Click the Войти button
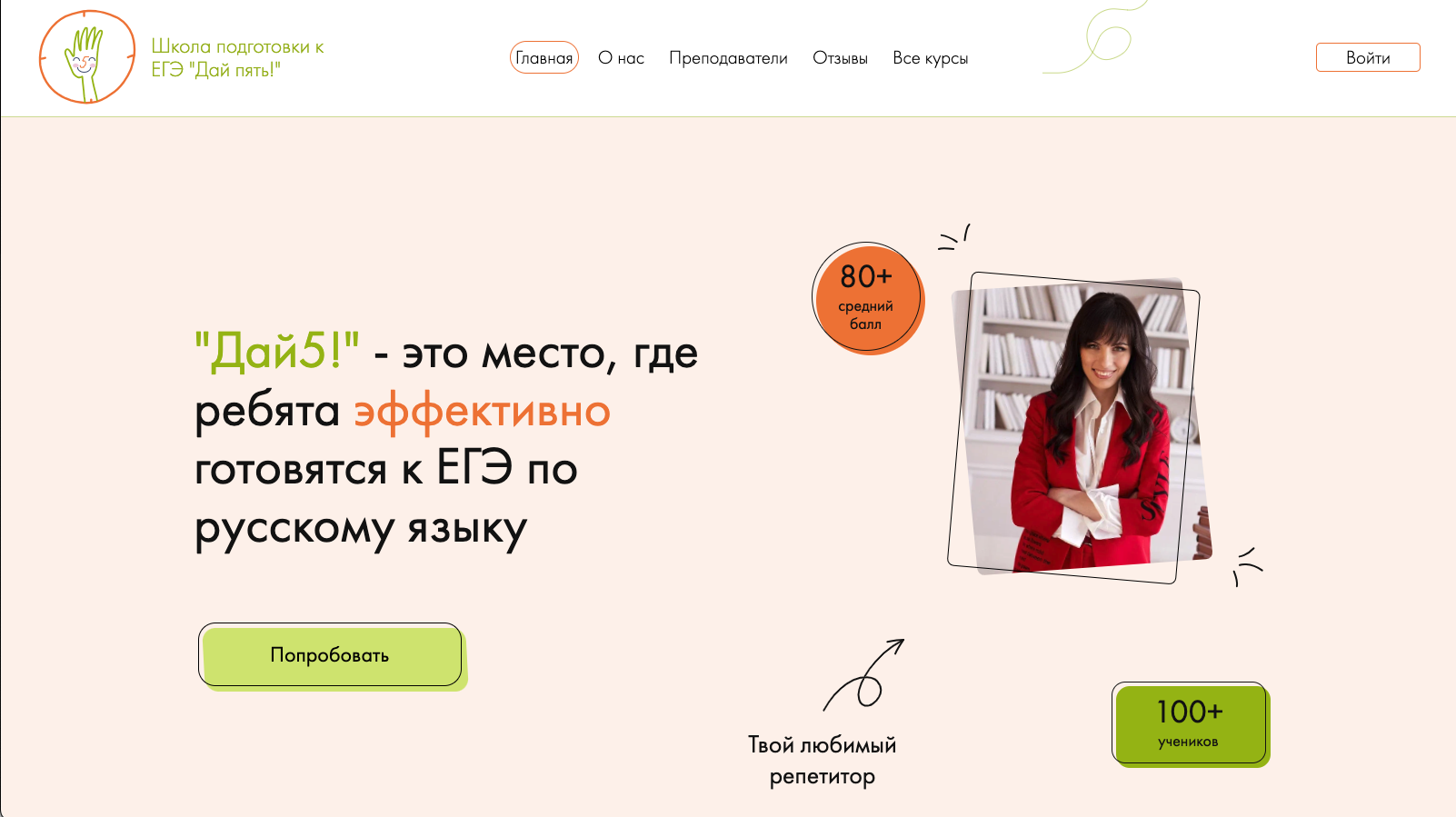 pyautogui.click(x=1368, y=57)
